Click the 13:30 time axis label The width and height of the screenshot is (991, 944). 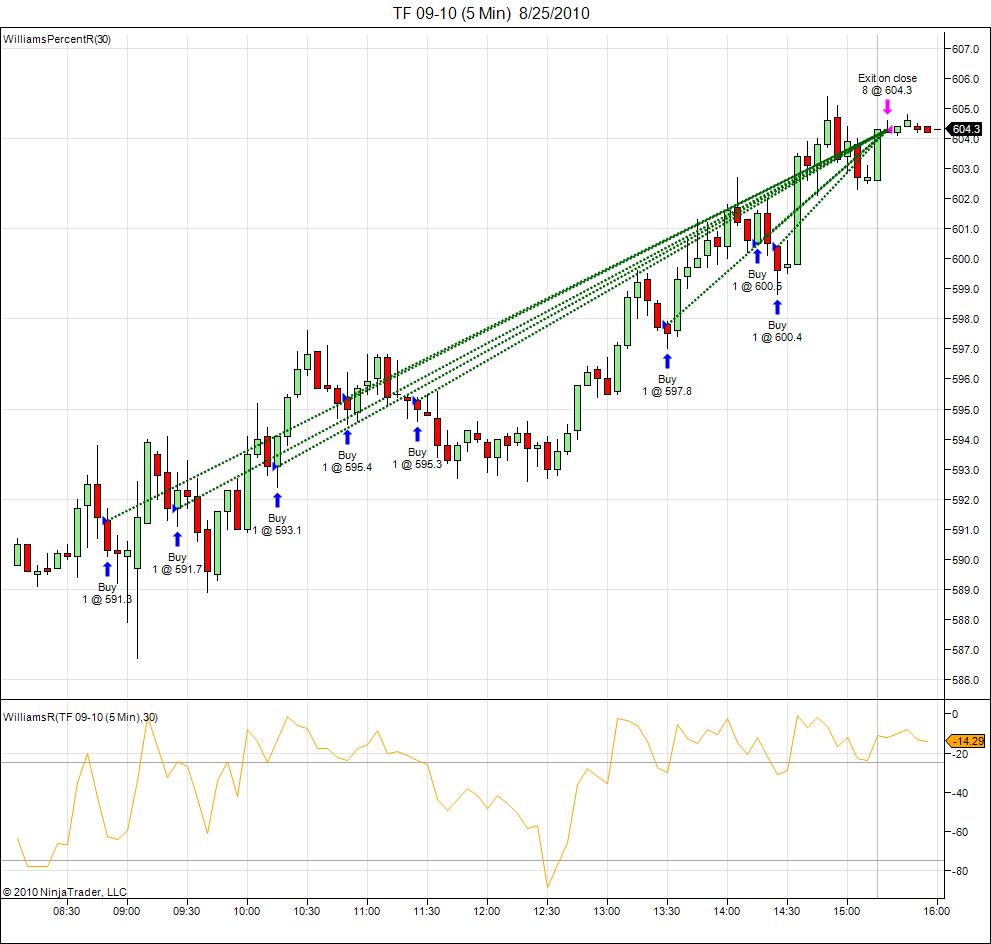tap(667, 911)
